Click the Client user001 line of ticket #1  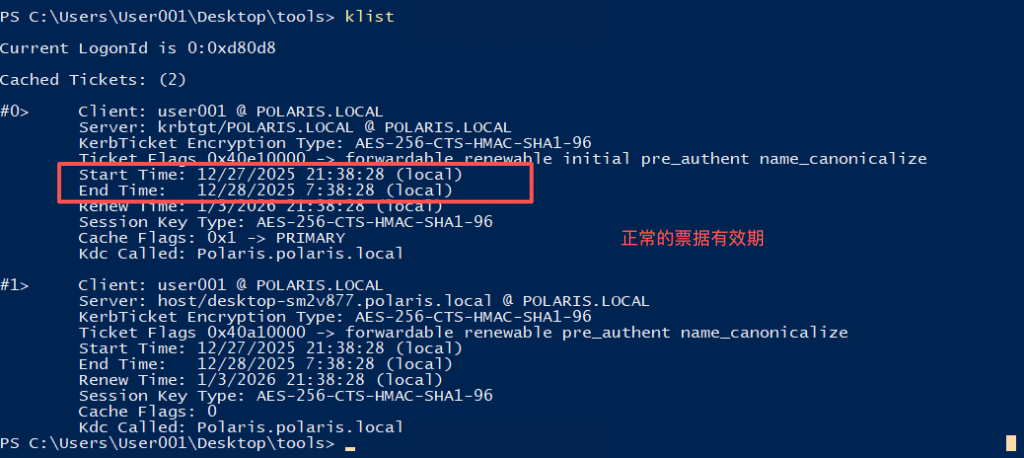(x=230, y=285)
